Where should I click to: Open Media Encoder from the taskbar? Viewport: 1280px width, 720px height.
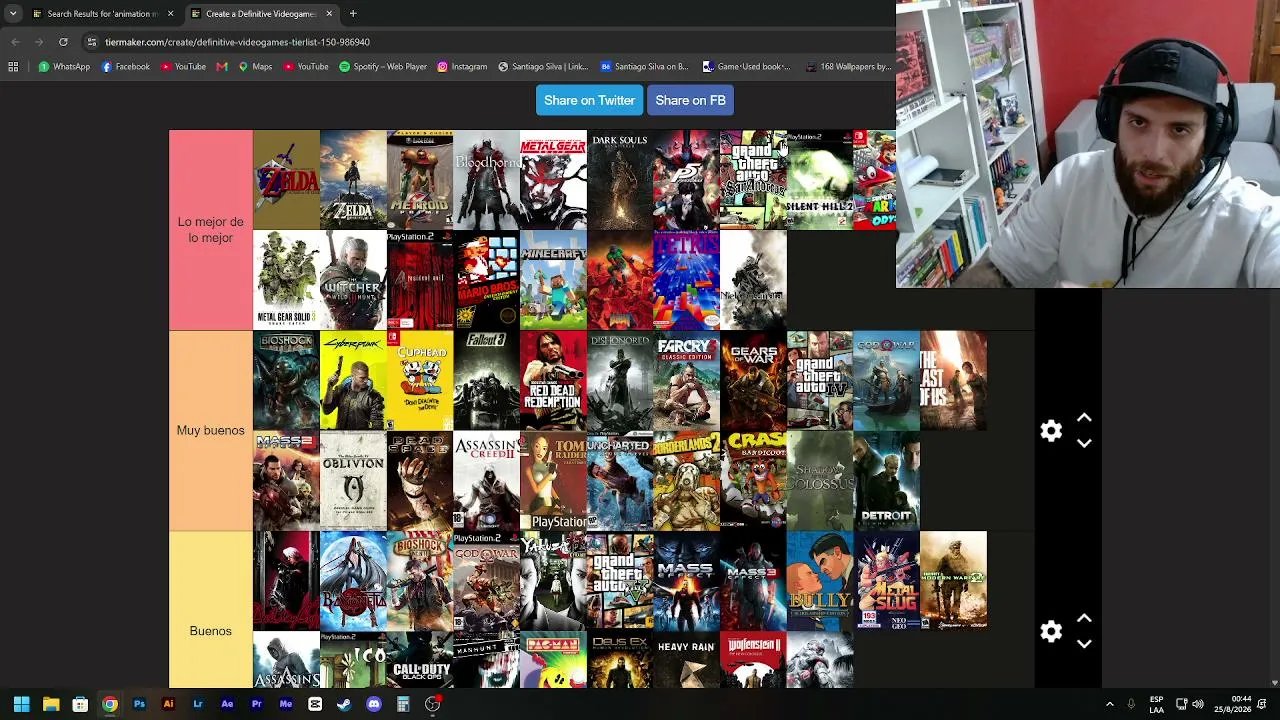(x=286, y=704)
